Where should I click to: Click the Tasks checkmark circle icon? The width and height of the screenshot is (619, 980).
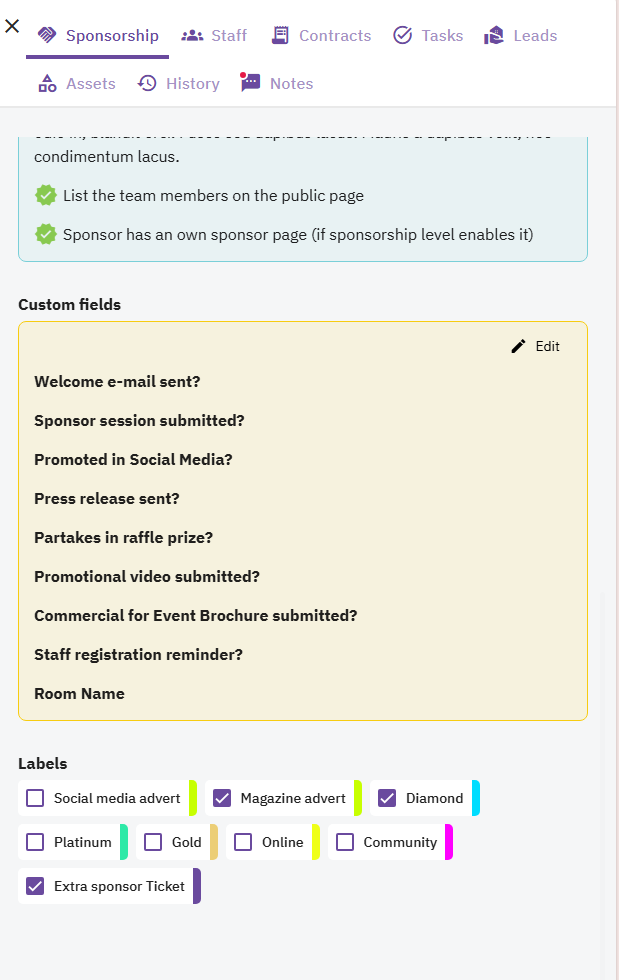tap(403, 35)
